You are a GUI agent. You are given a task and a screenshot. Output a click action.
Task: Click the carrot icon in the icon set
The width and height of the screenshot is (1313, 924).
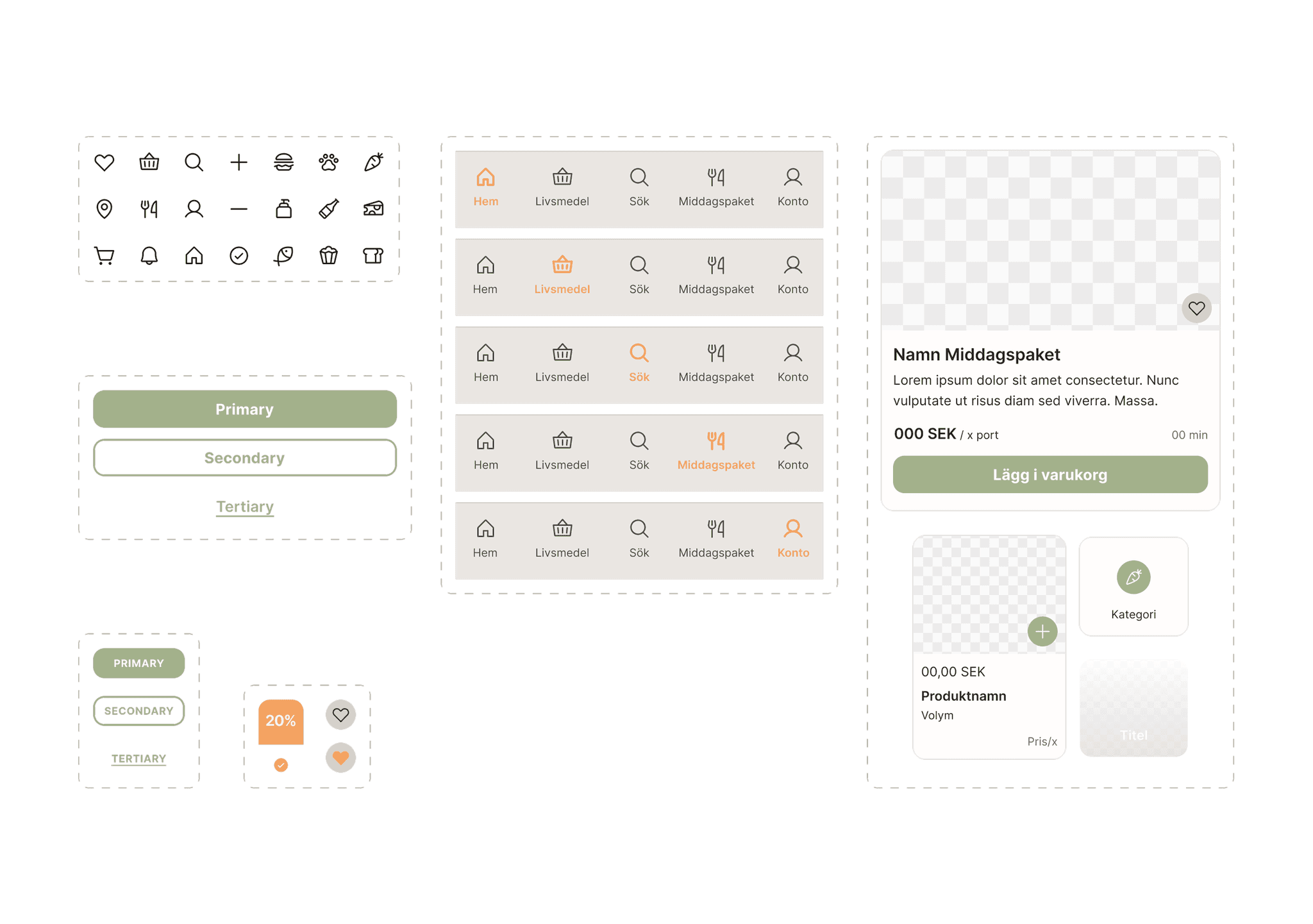(373, 162)
